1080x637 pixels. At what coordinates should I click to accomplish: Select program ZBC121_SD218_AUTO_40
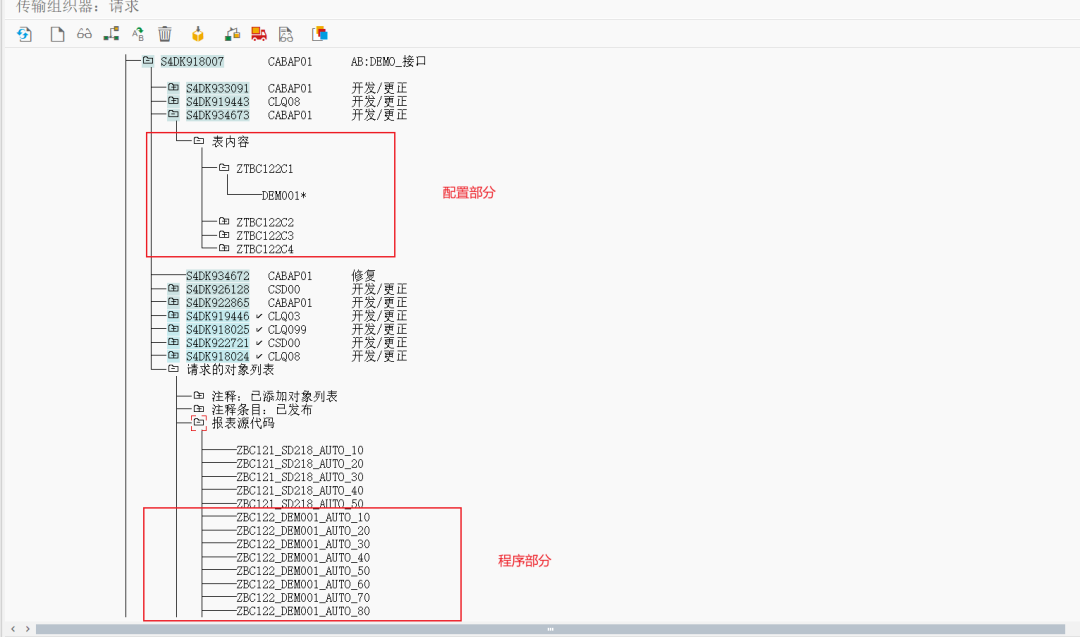pyautogui.click(x=300, y=490)
